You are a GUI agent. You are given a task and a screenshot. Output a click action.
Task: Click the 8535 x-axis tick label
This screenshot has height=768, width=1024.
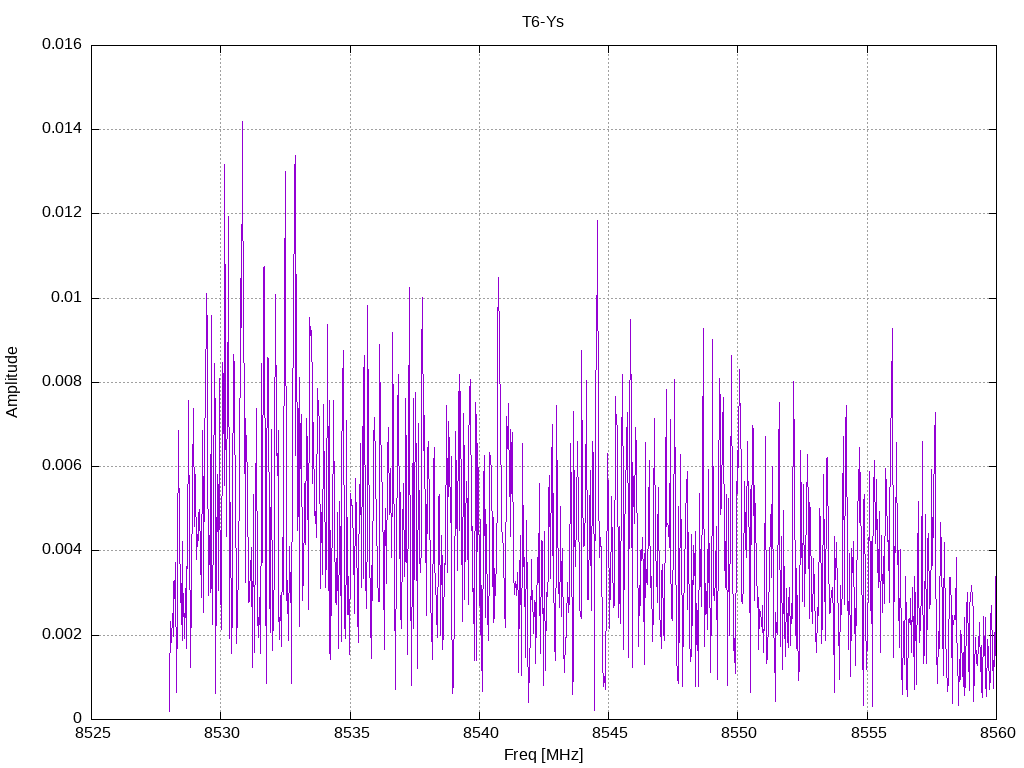click(351, 733)
